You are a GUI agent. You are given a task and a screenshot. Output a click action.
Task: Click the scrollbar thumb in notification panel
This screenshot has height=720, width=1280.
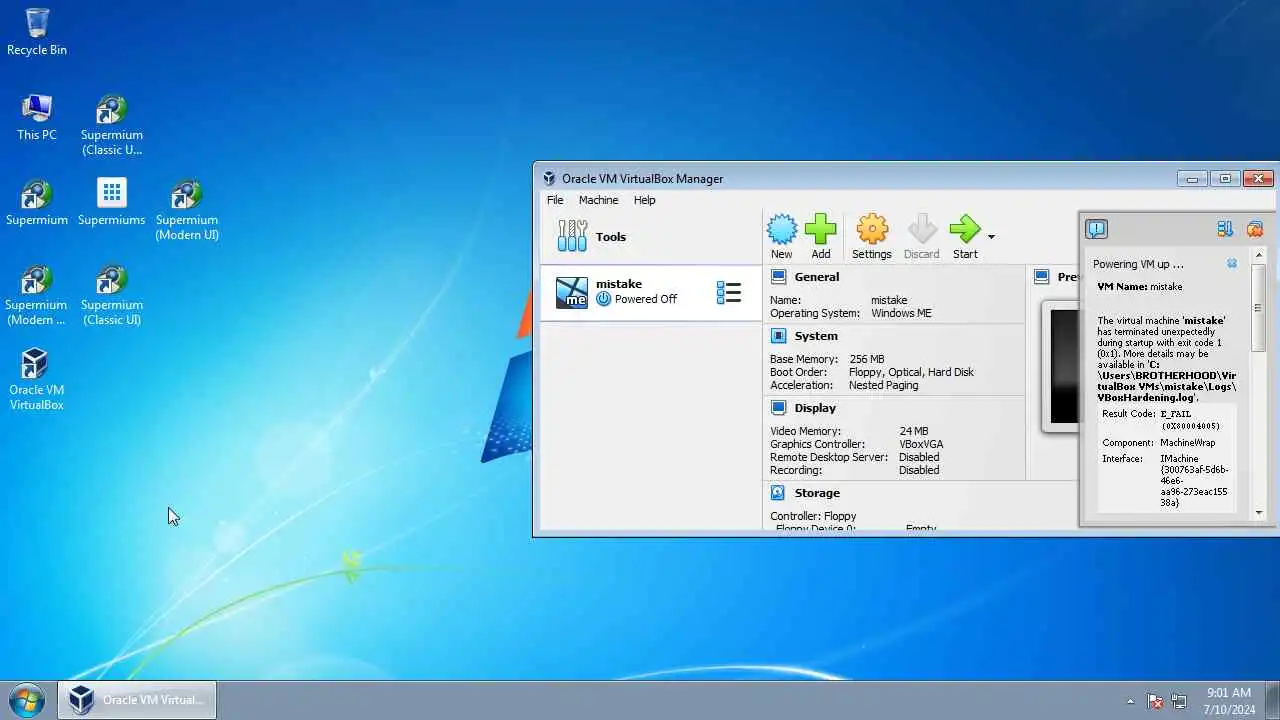[1259, 308]
